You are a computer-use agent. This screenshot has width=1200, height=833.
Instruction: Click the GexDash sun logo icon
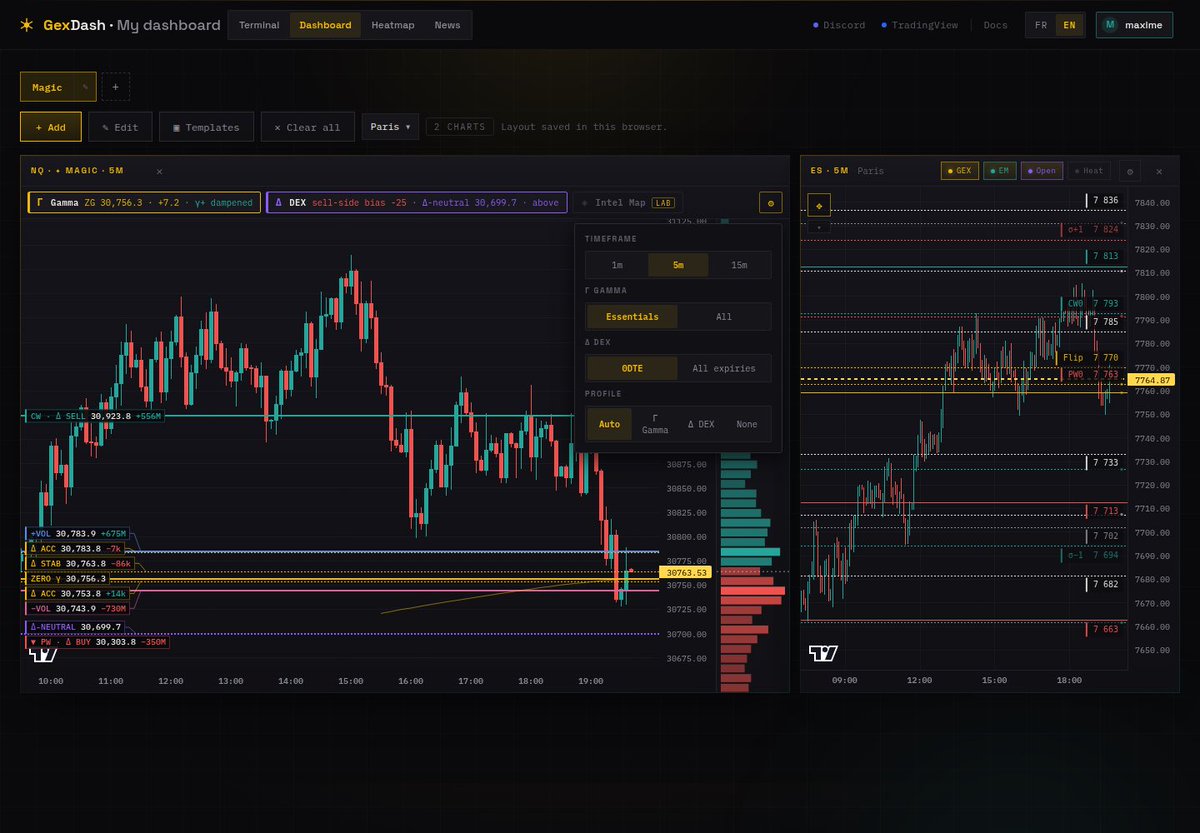click(x=27, y=25)
